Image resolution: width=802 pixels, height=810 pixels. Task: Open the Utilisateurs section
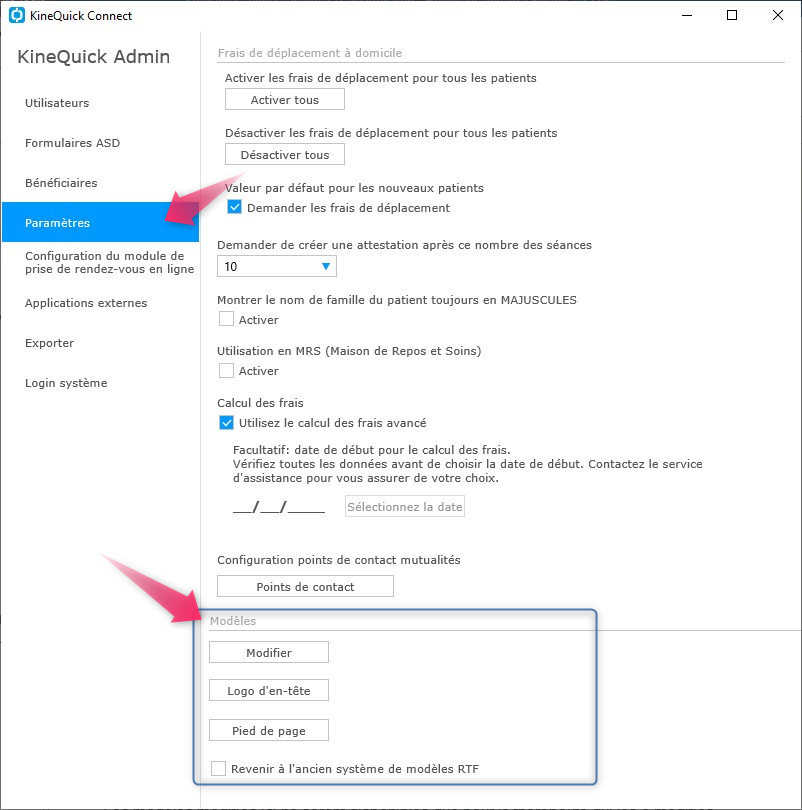(57, 103)
